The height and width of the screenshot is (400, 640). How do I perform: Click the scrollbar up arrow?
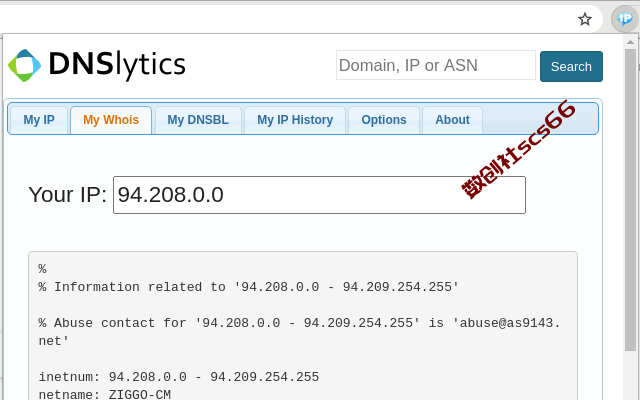[x=630, y=42]
